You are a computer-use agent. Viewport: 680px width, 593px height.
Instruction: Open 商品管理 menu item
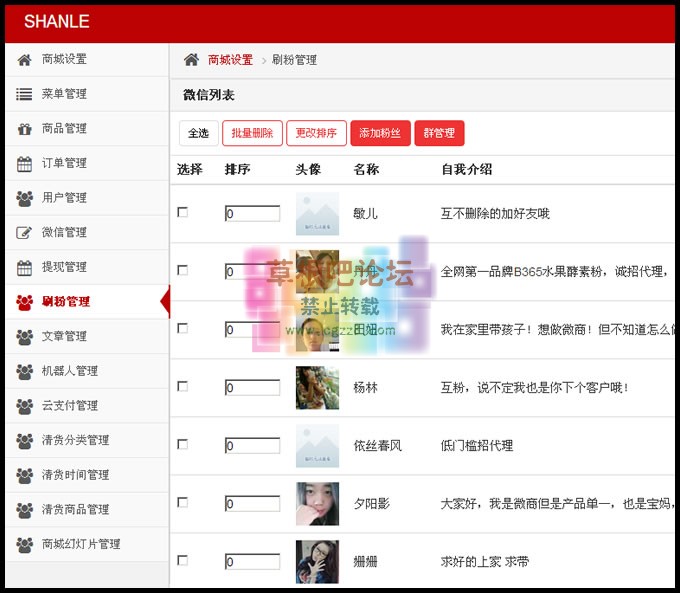point(87,129)
